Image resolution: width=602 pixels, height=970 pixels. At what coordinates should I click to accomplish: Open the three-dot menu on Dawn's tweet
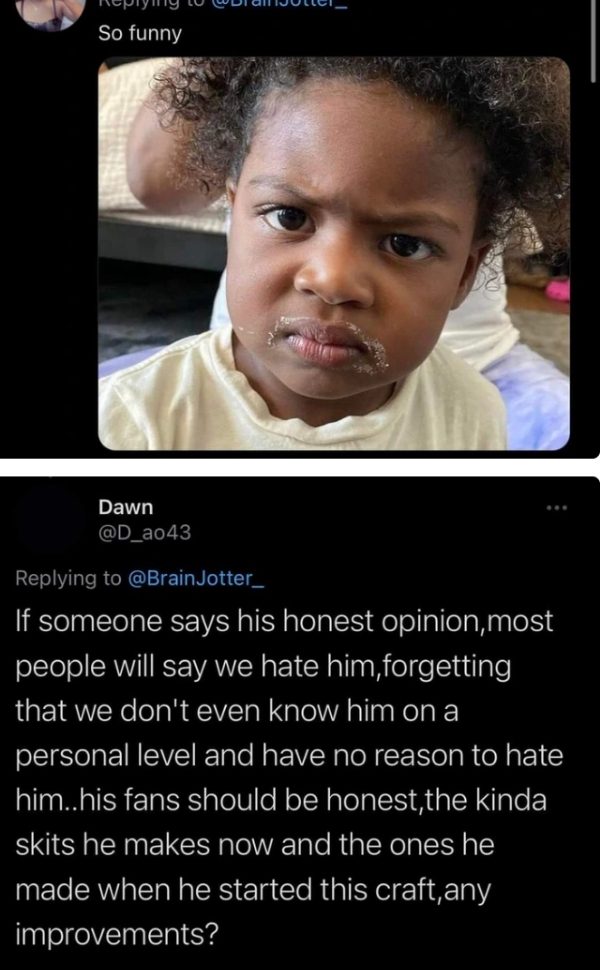[557, 509]
